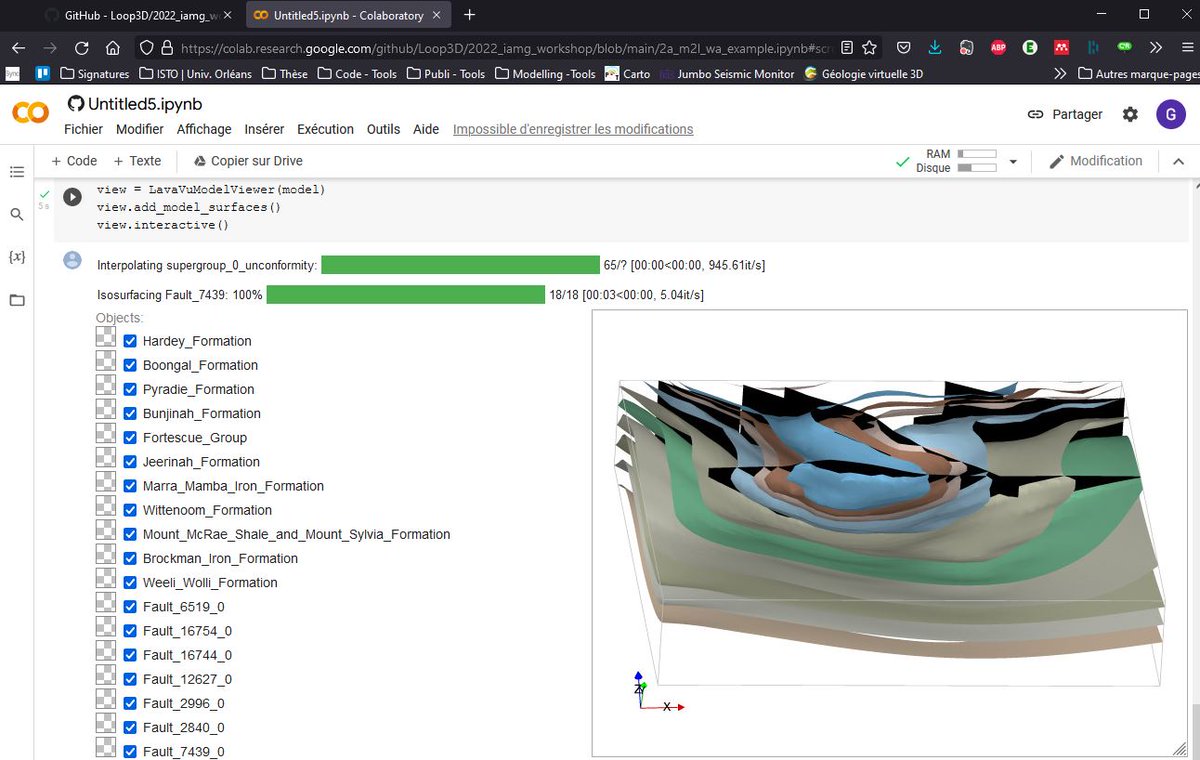The height and width of the screenshot is (760, 1200).
Task: Open Modelling -Tools bookmark folder
Action: 545,74
